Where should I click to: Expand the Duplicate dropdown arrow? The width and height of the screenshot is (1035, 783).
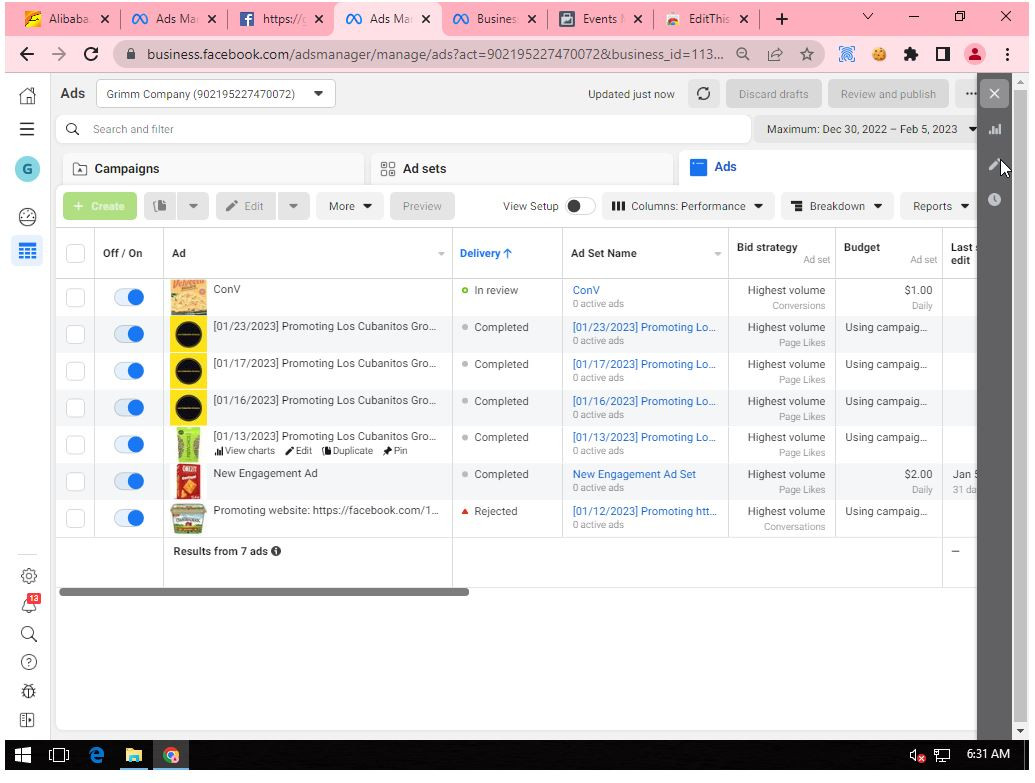(x=193, y=206)
